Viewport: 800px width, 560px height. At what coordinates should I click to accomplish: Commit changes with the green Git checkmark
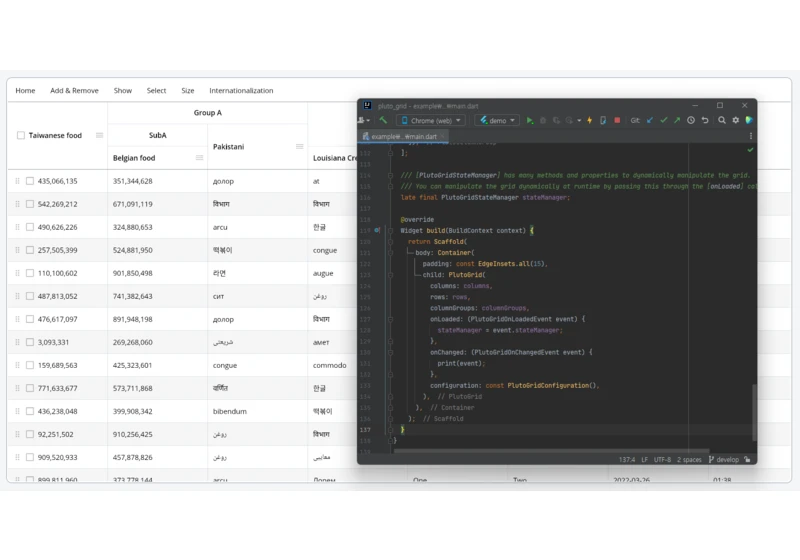[663, 120]
